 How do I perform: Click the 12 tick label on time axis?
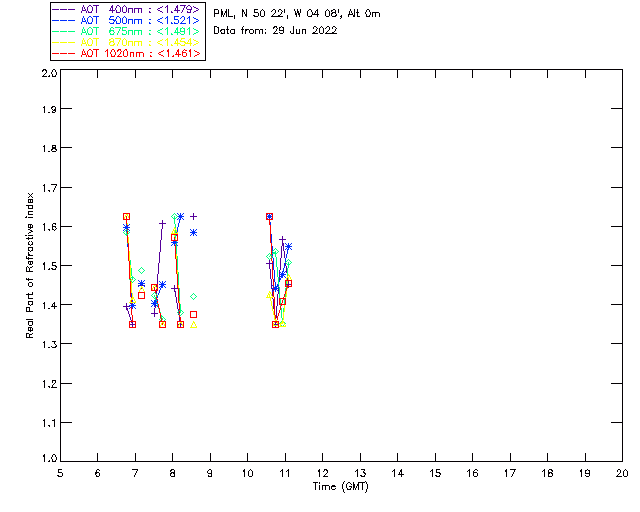click(x=323, y=473)
